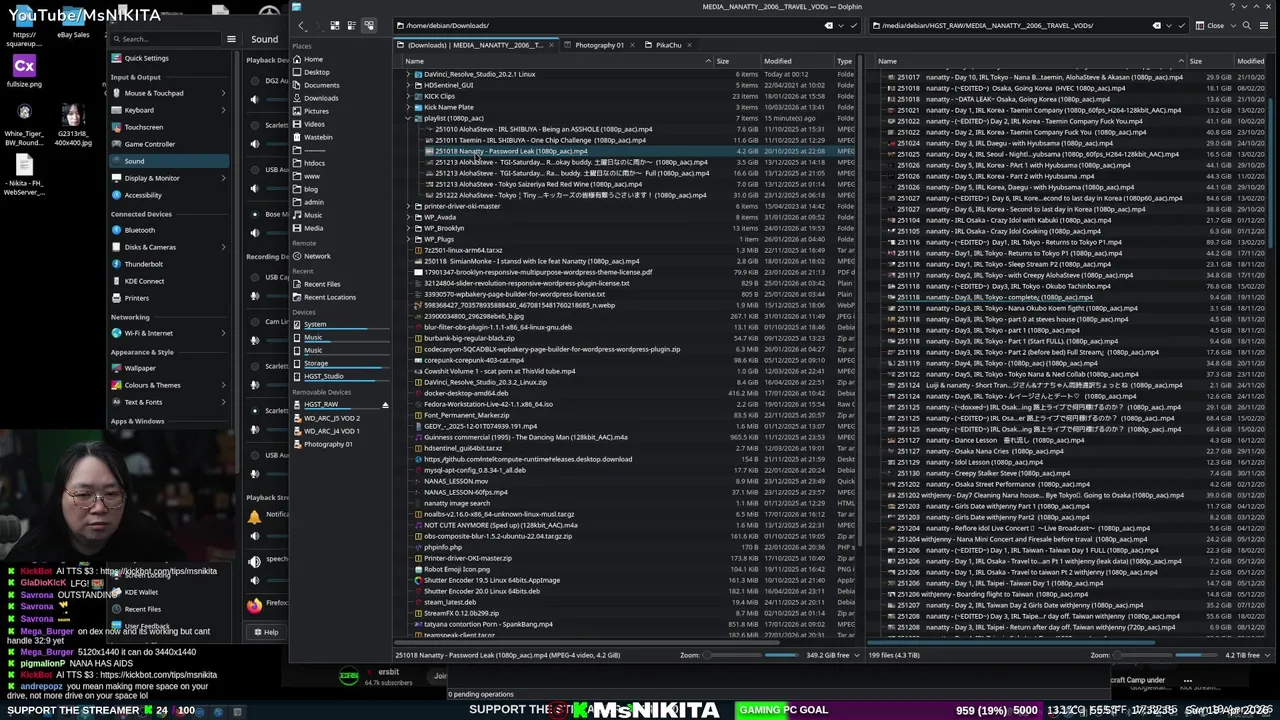Clear the /home/debian/Downloads/ location field
This screenshot has height=720, width=1280.
click(x=828, y=25)
